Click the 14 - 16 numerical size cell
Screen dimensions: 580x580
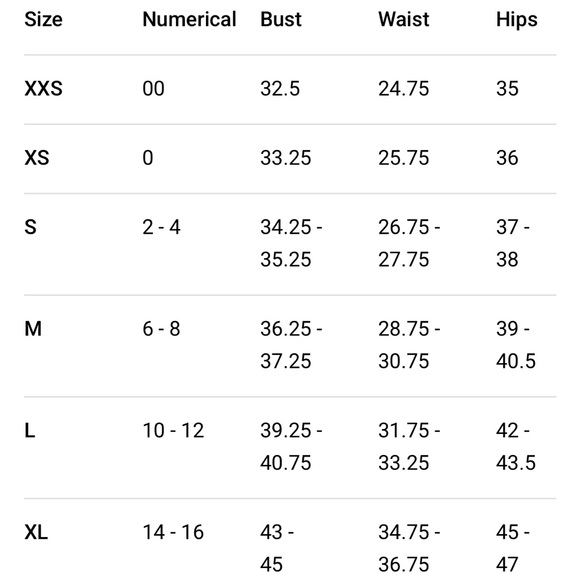coord(173,532)
